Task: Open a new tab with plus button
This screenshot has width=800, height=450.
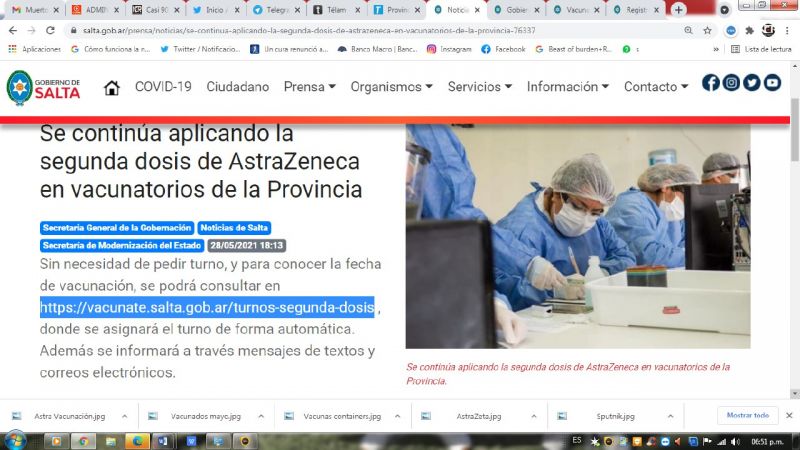Action: pos(679,10)
